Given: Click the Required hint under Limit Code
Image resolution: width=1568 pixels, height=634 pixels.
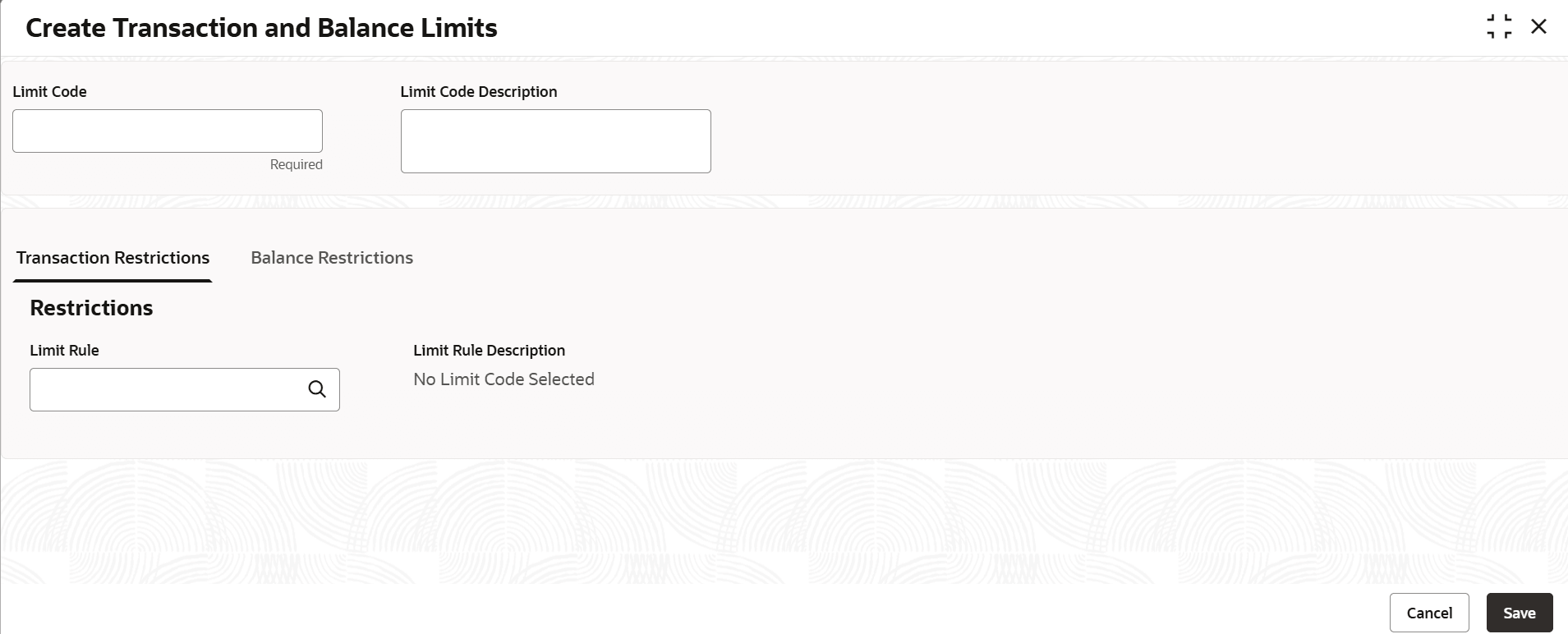Looking at the screenshot, I should pos(296,164).
